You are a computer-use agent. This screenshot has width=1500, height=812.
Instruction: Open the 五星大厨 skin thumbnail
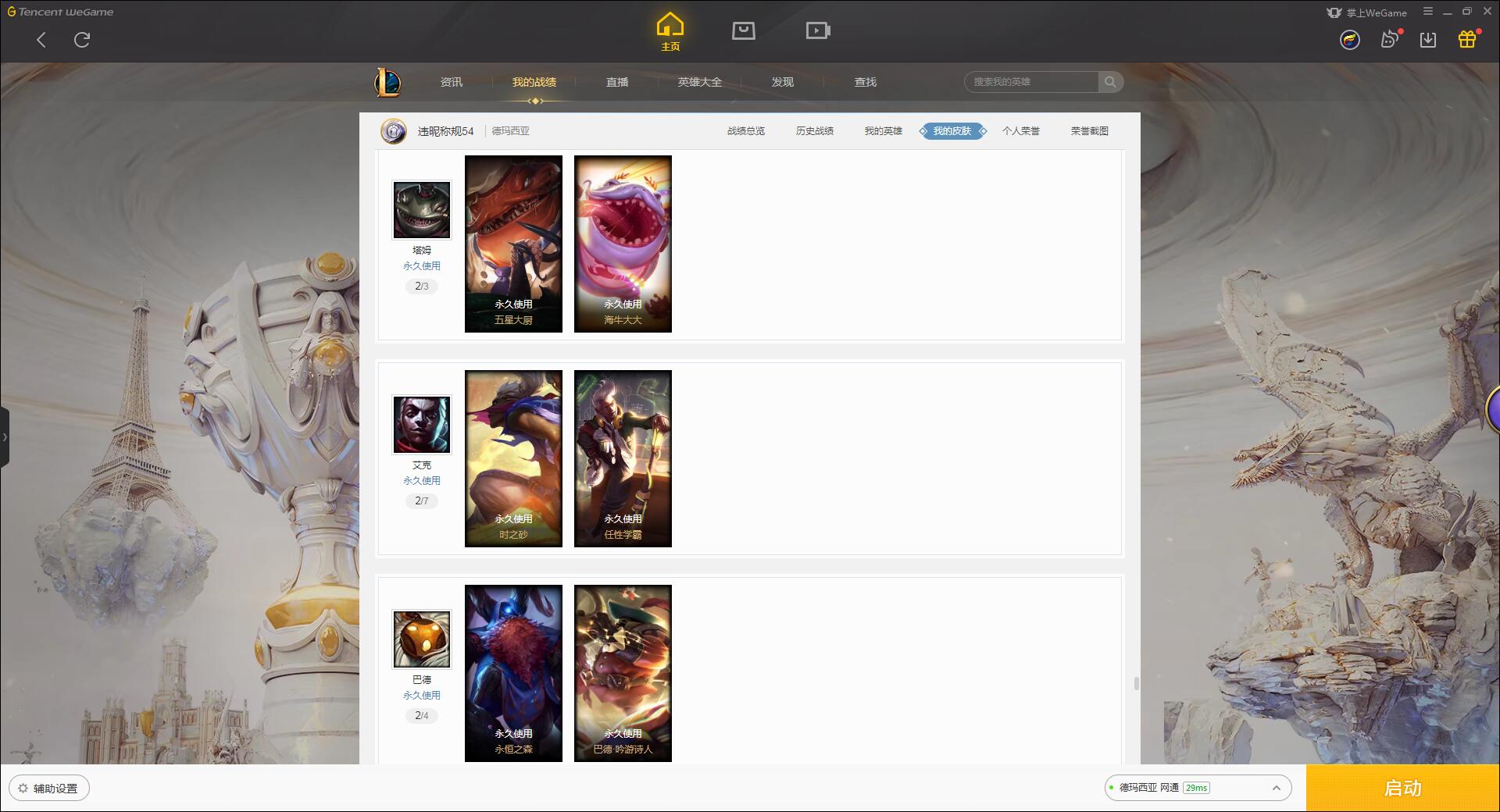(x=513, y=244)
